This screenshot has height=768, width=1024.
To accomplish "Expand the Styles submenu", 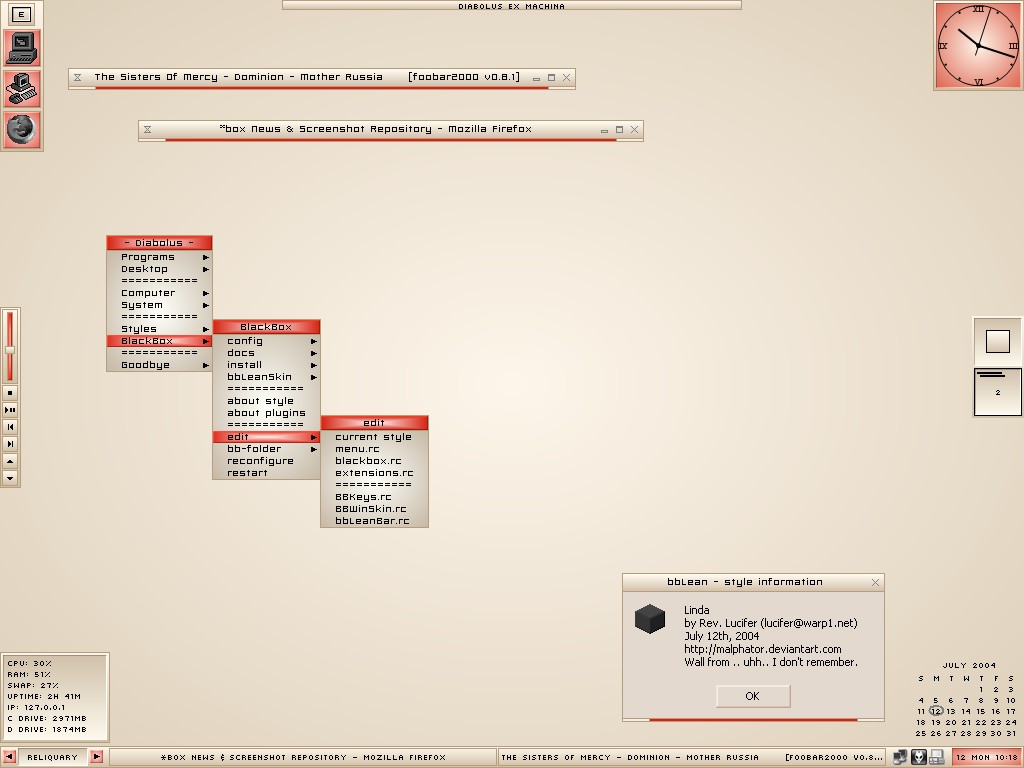I will 159,329.
